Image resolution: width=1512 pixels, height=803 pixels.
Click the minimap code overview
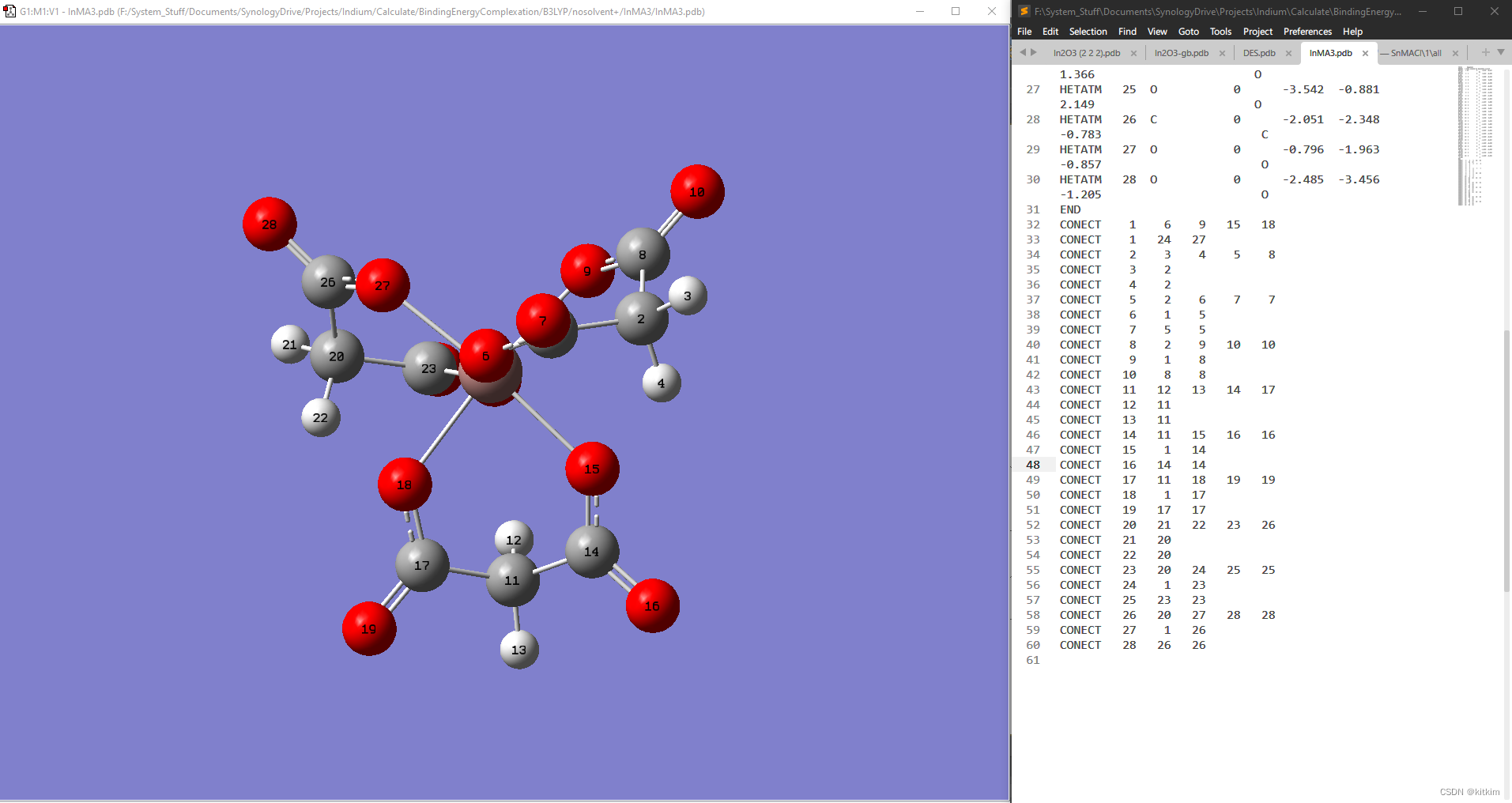1475,136
